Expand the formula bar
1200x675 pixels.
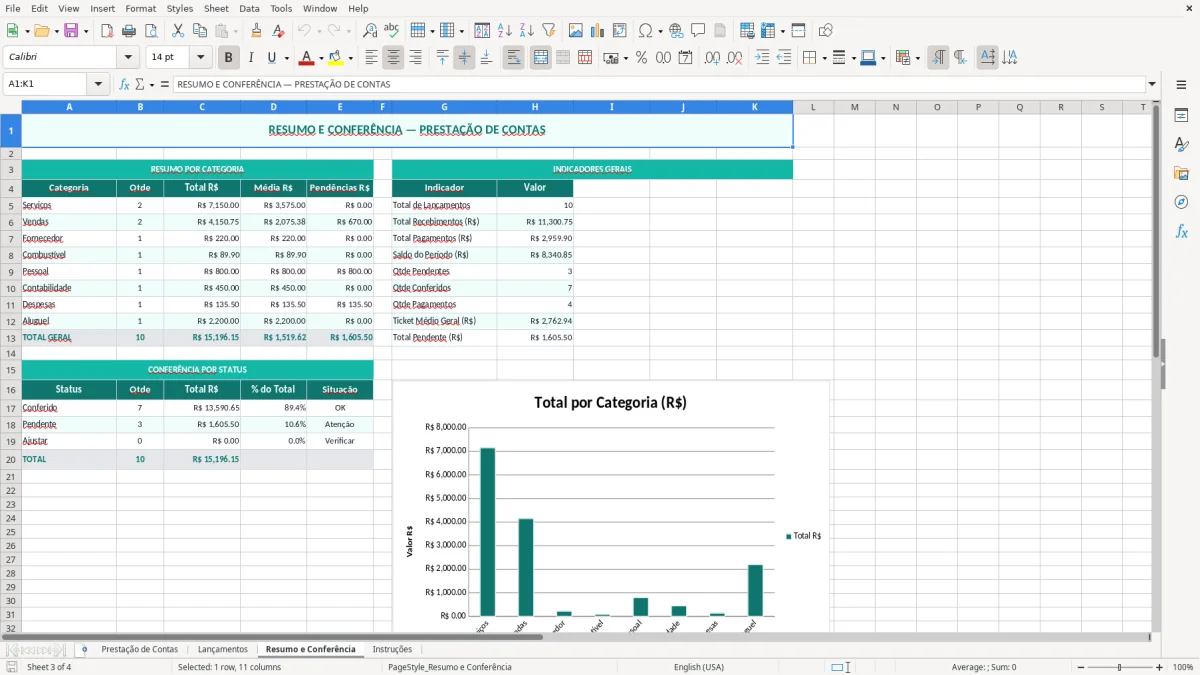[x=1153, y=85]
